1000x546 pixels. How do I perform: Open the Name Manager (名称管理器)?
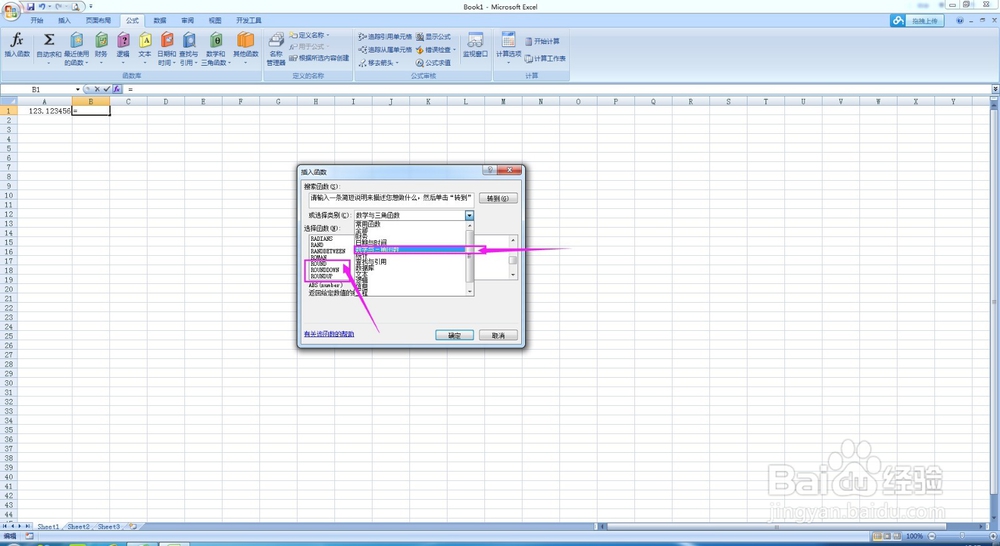coord(276,49)
